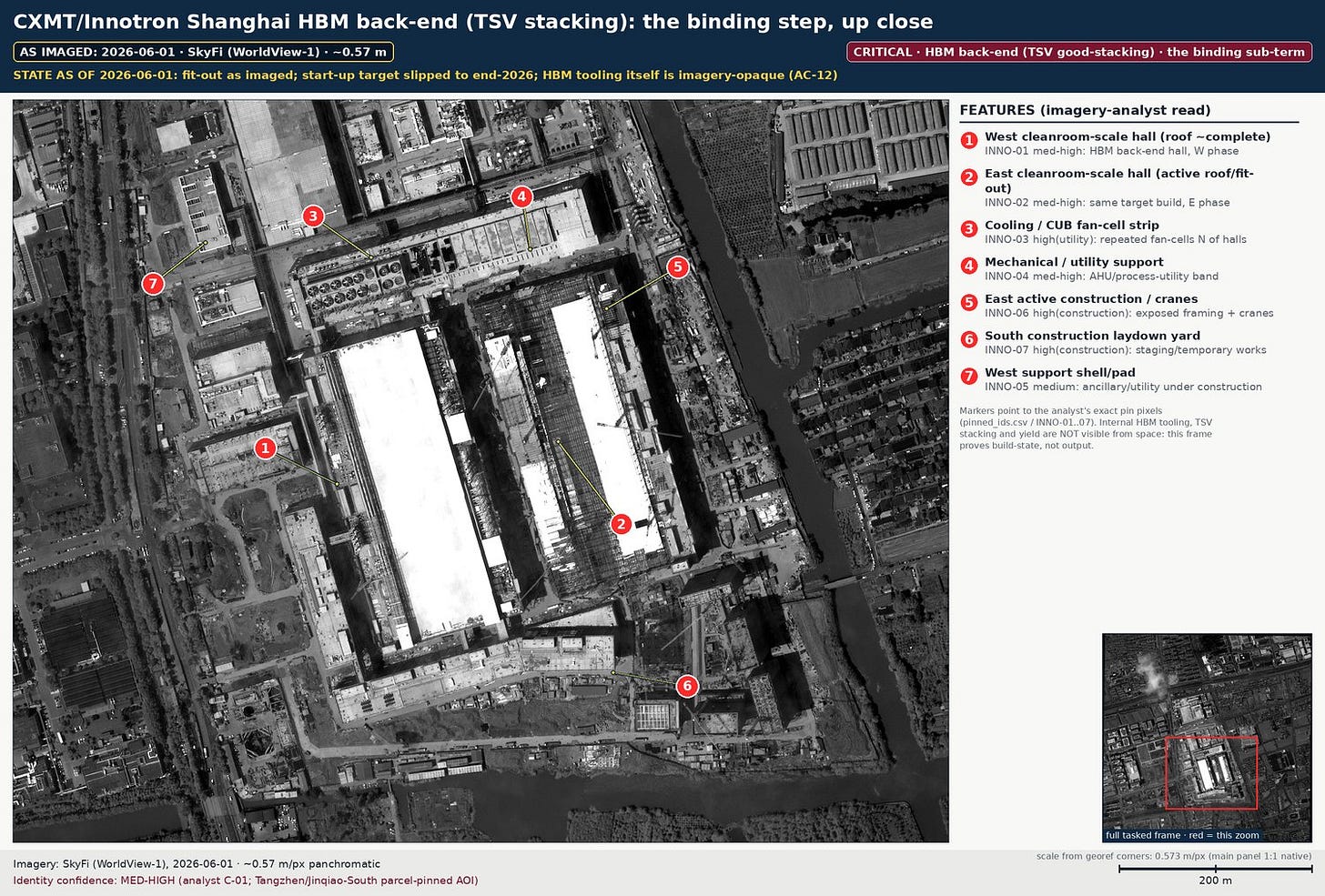Click map marker 5 on the satellite image
1325x896 pixels.
click(677, 267)
